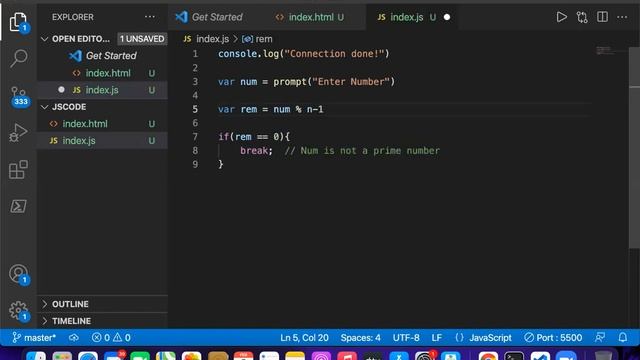
Task: Place cursor at end of n-1
Action: click(x=323, y=109)
